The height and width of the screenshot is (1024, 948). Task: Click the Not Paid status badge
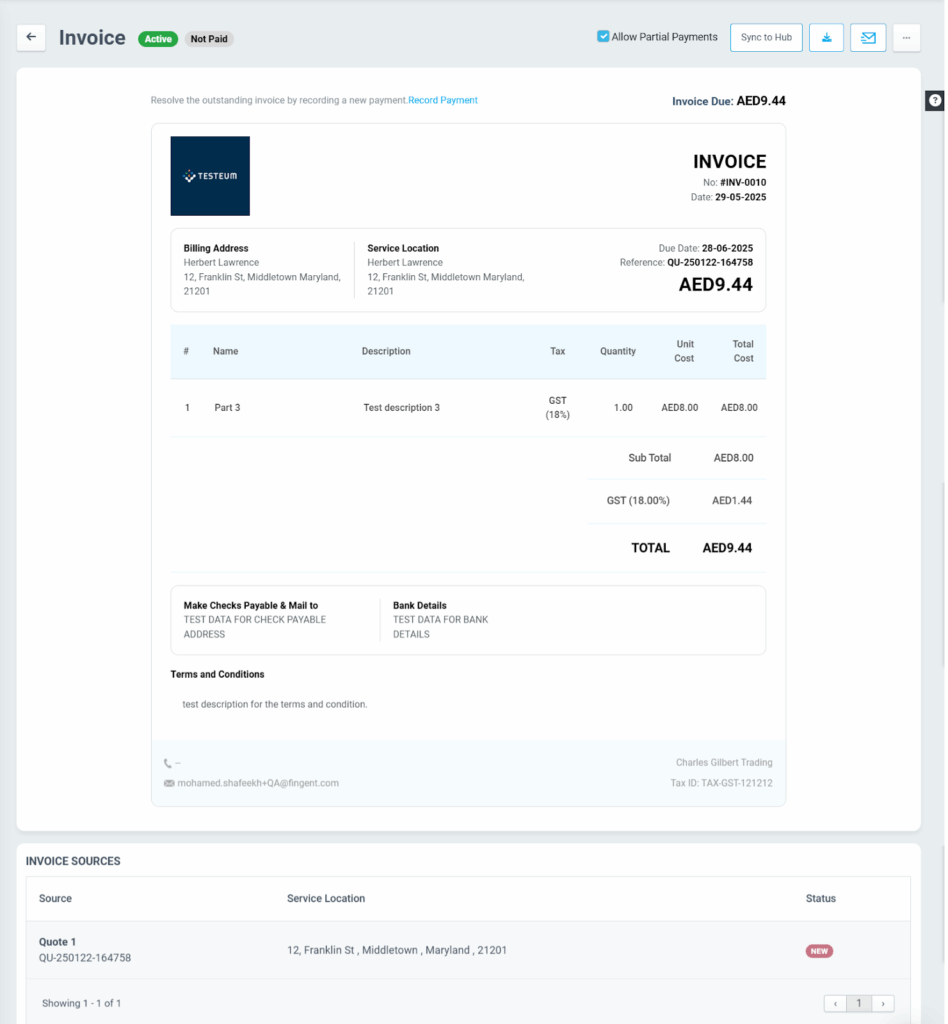tap(209, 39)
